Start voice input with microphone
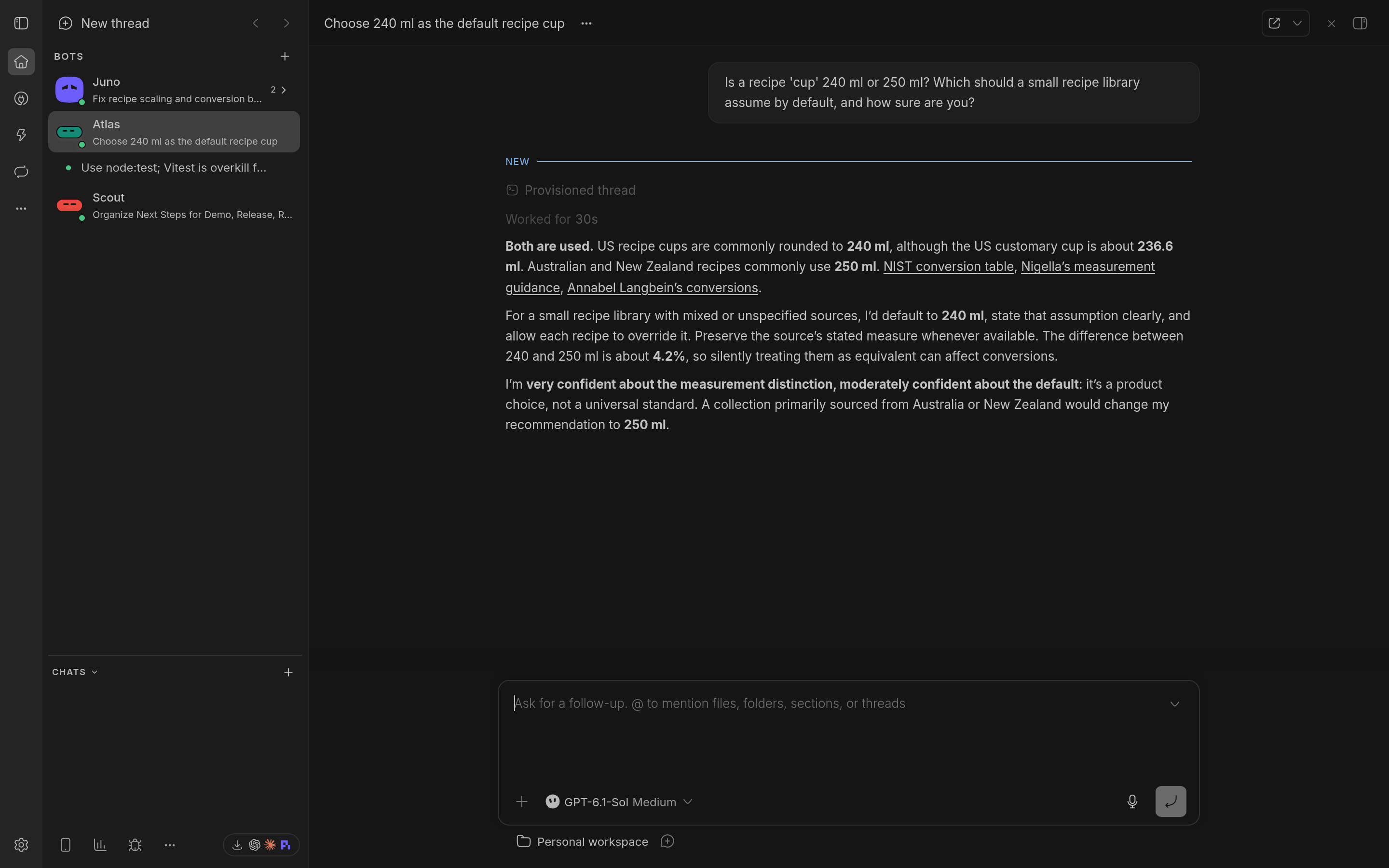This screenshot has height=868, width=1389. [x=1132, y=801]
